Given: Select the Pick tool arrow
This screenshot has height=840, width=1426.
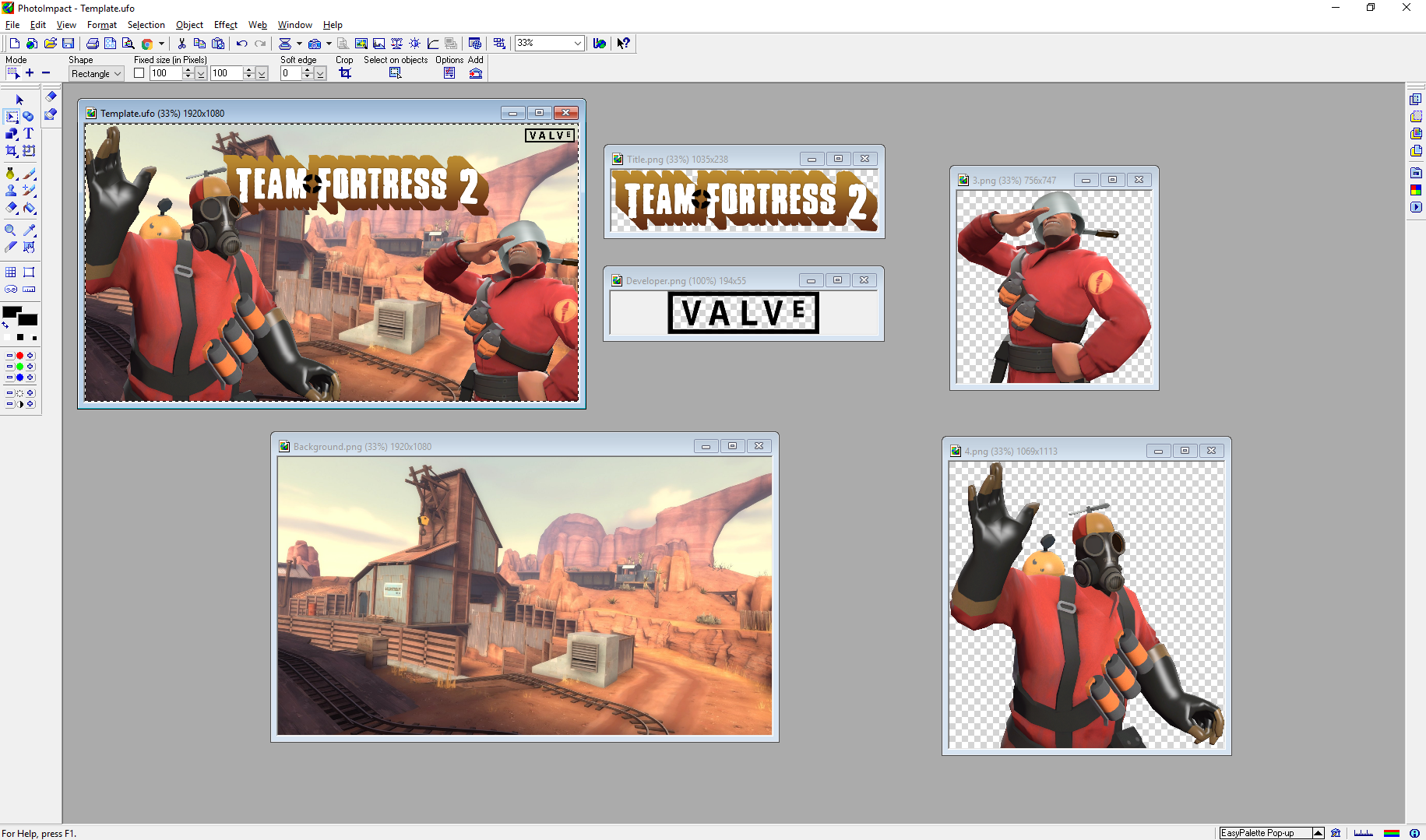Looking at the screenshot, I should click(x=19, y=100).
